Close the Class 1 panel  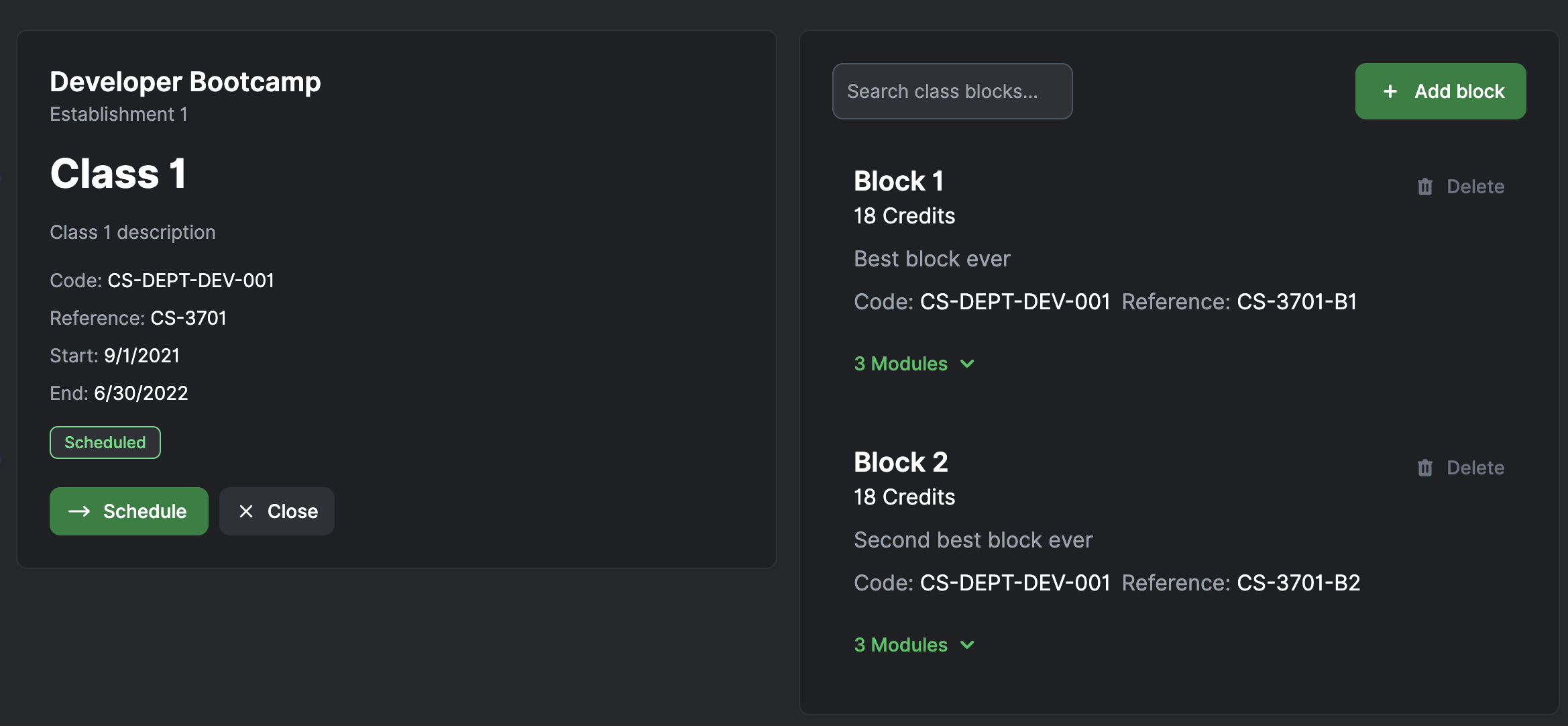(x=276, y=511)
